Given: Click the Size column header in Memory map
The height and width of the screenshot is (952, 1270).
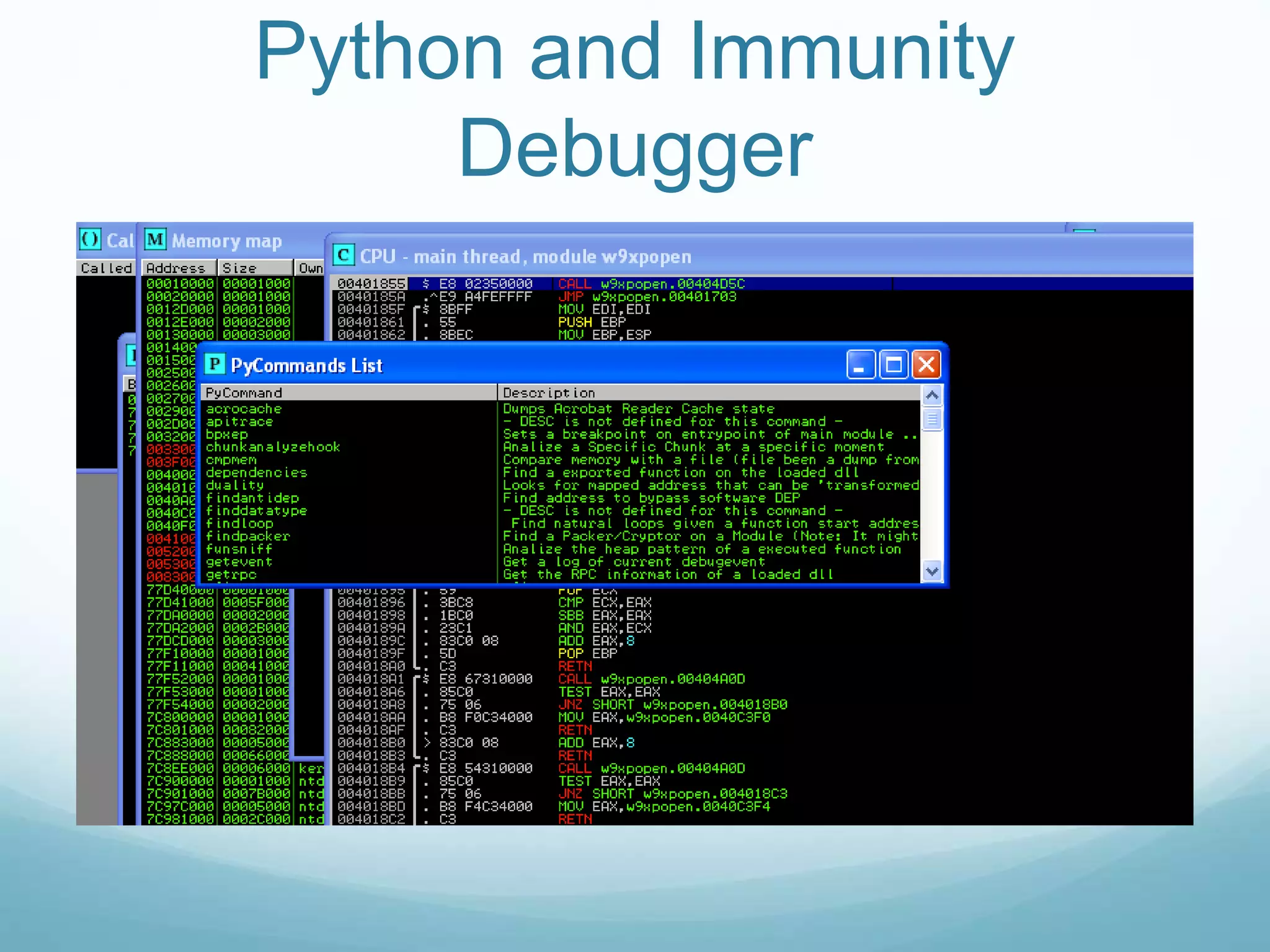Looking at the screenshot, I should 255,268.
